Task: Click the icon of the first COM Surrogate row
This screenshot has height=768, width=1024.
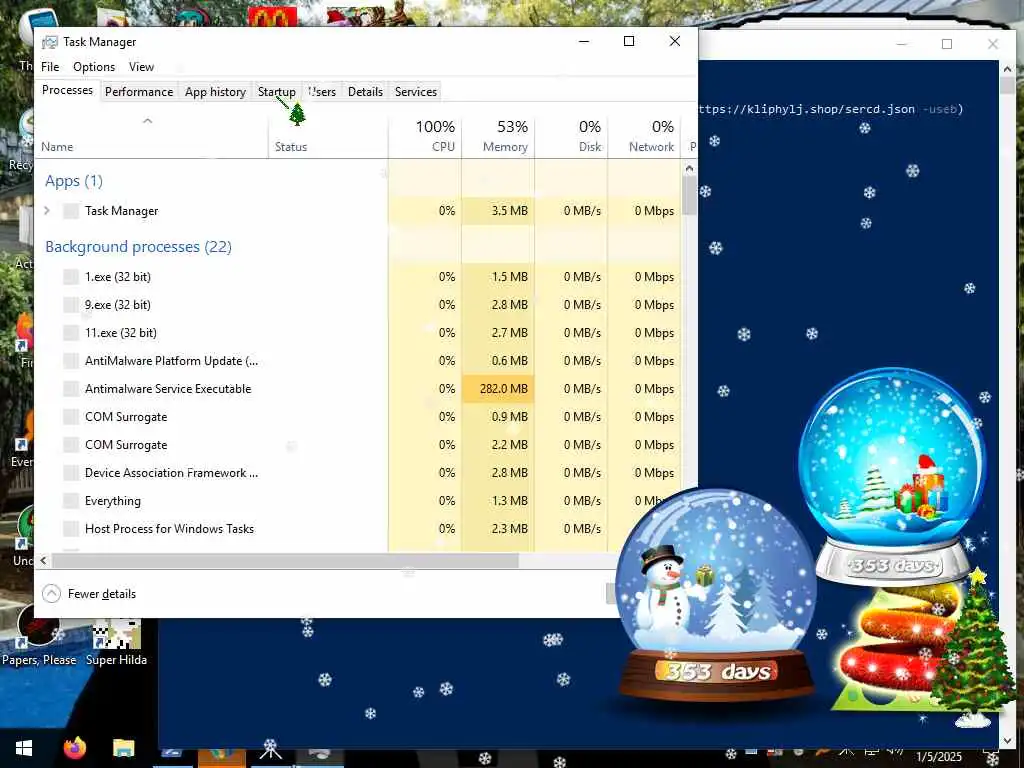Action: (71, 417)
